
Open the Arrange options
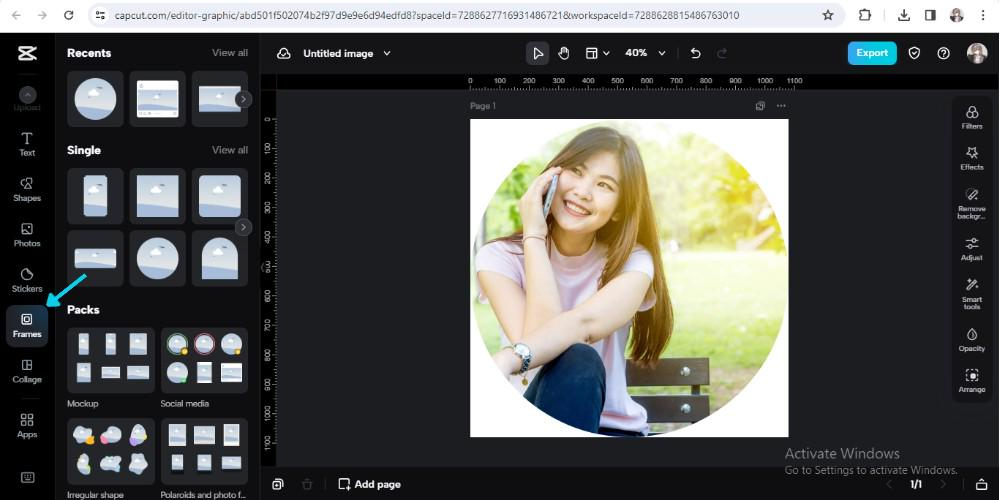point(971,380)
